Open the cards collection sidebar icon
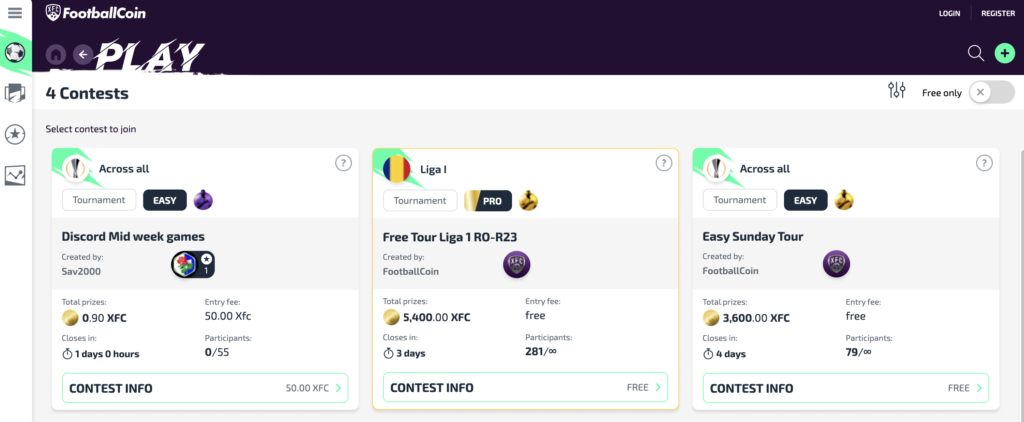1024x422 pixels. click(x=15, y=93)
